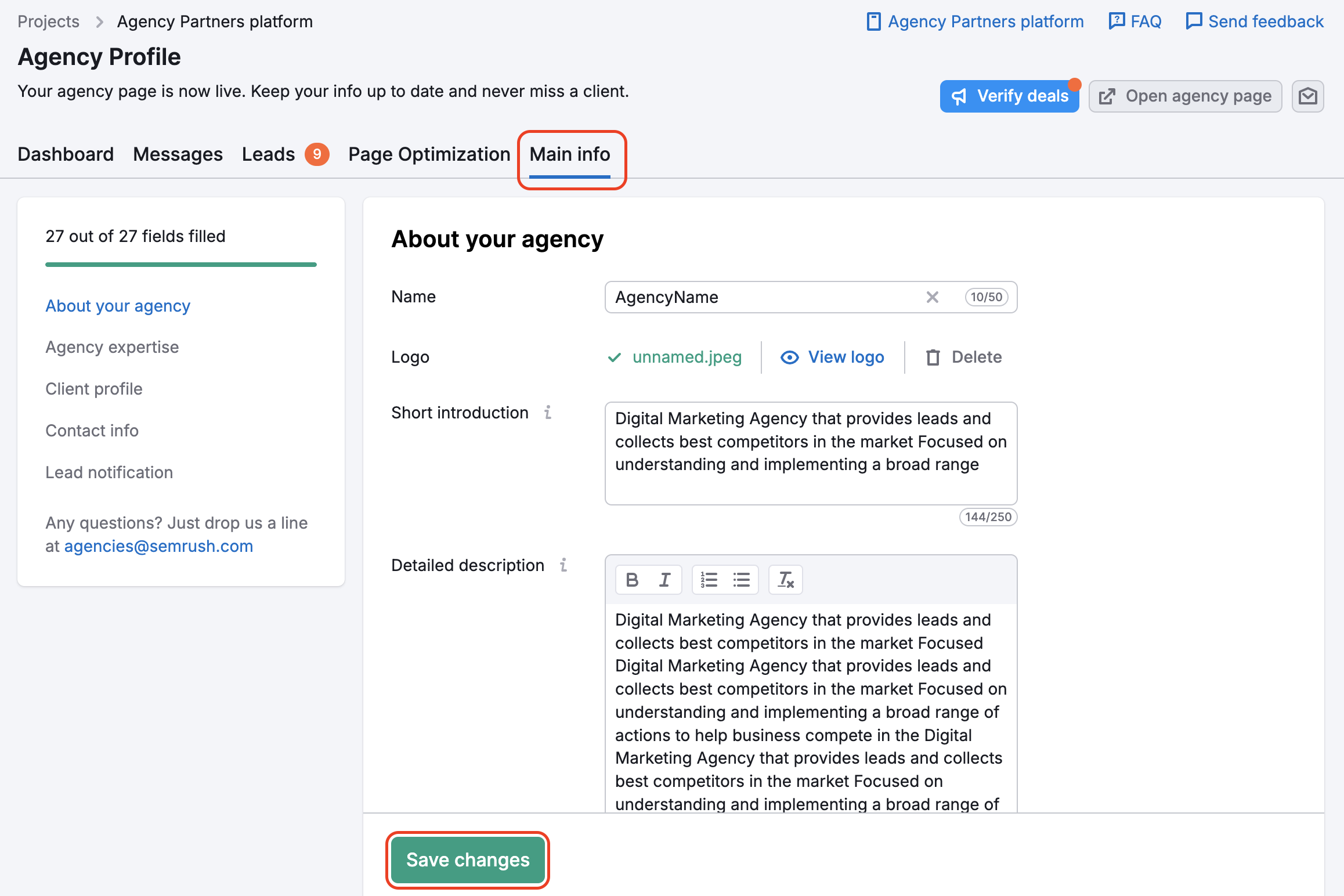Click the clear formatting icon
This screenshot has height=896, width=1344.
(x=786, y=579)
